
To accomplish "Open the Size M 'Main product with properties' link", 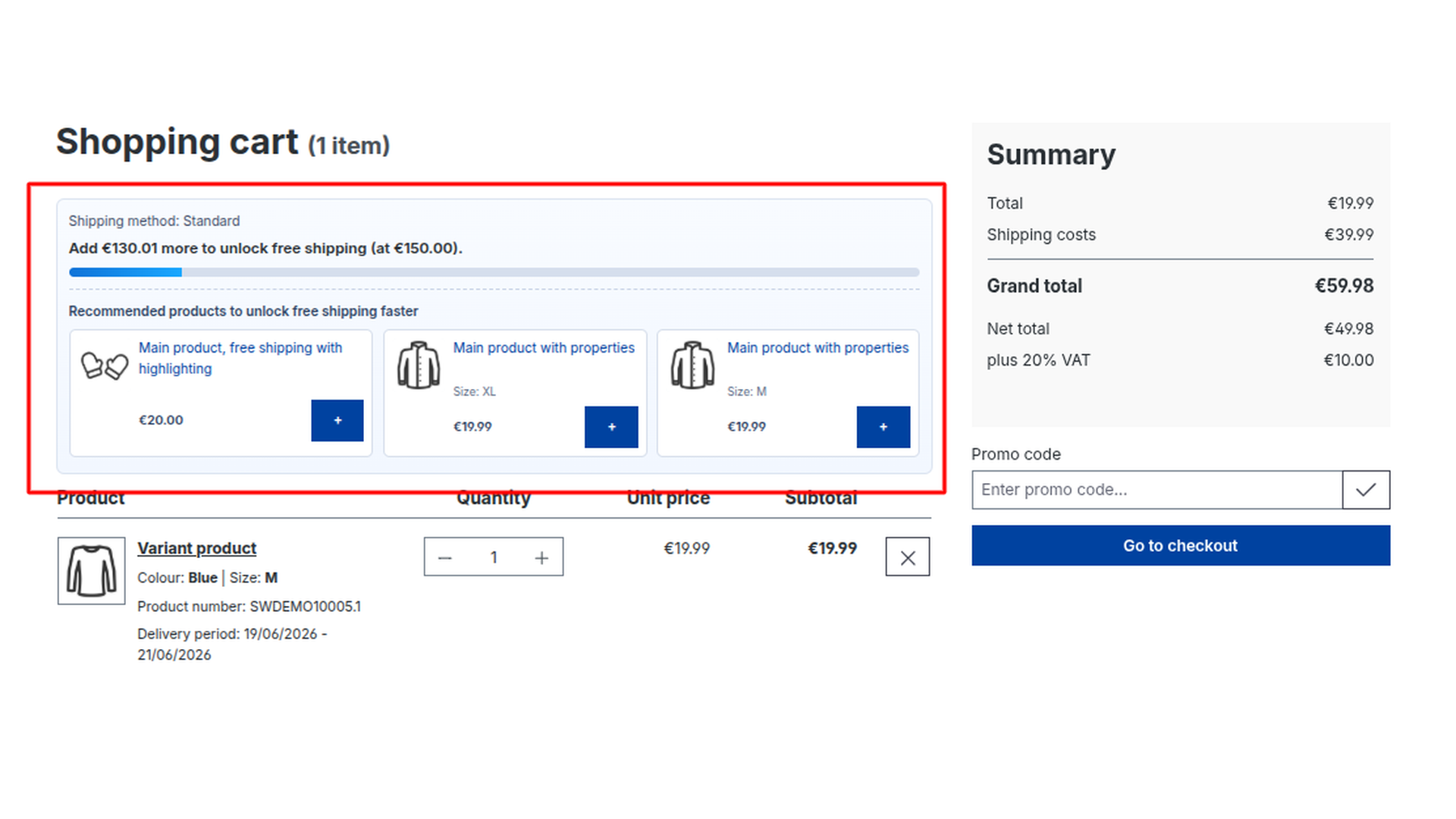I will [817, 347].
